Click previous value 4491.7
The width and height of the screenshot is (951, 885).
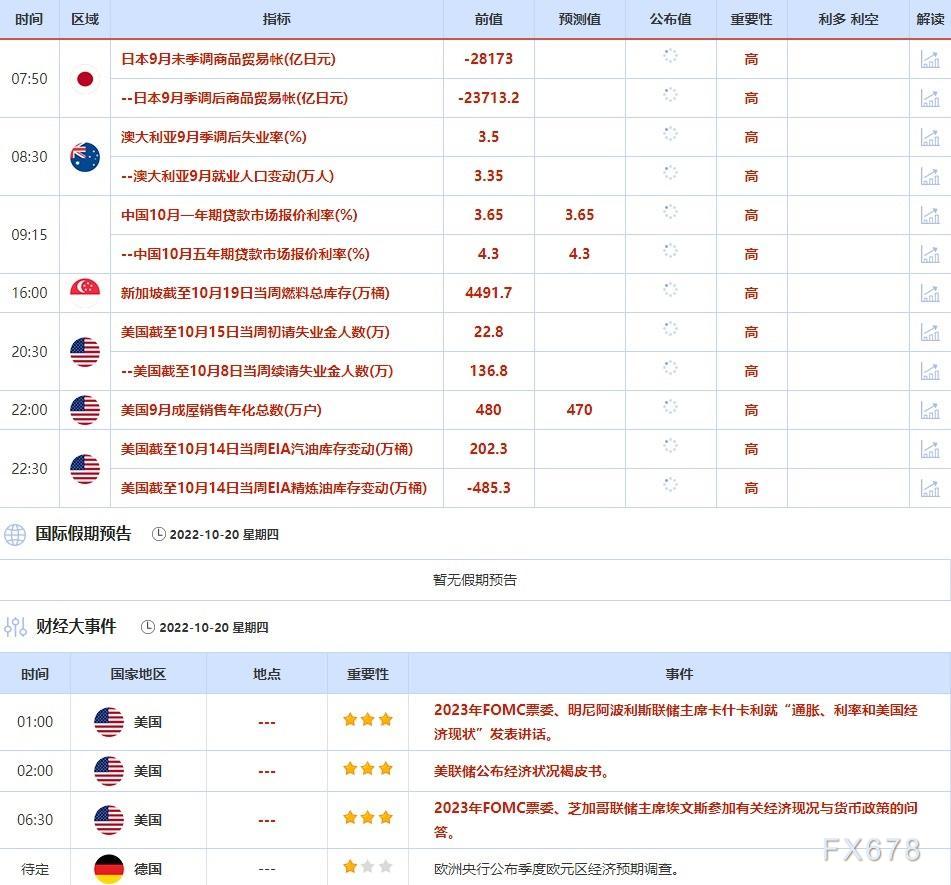[489, 293]
